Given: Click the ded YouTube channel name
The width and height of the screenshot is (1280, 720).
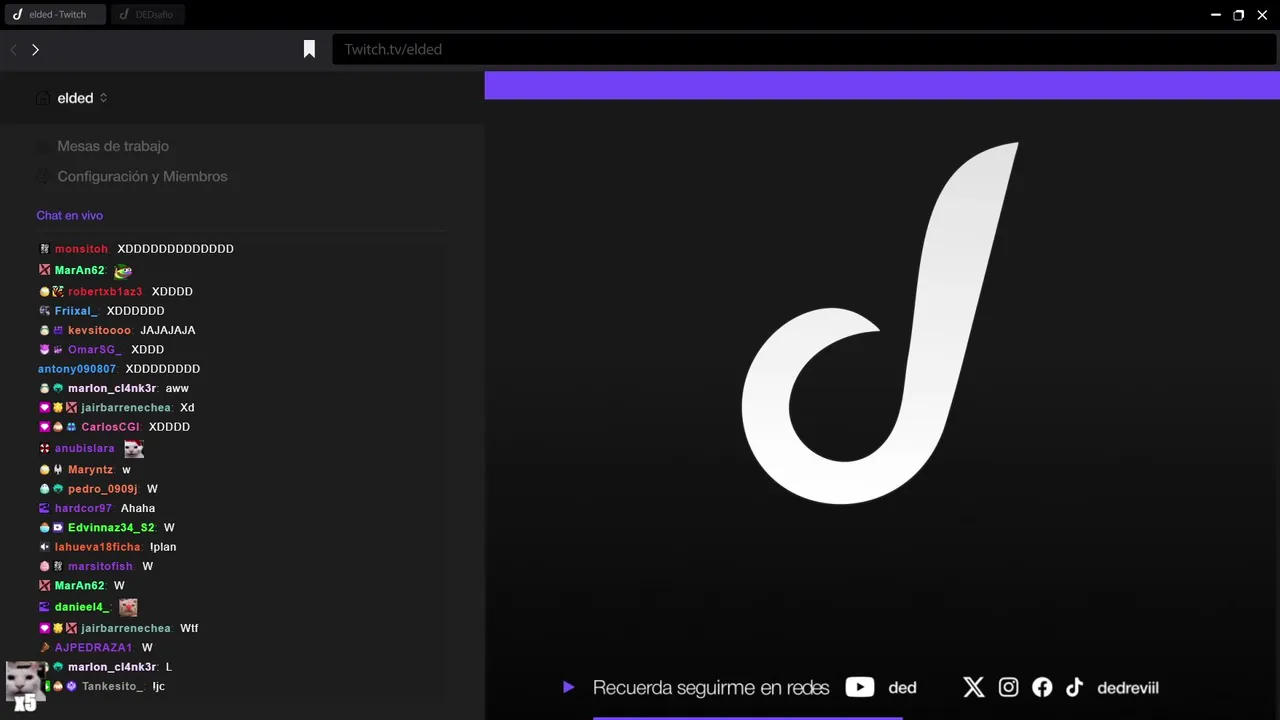Looking at the screenshot, I should coord(902,687).
